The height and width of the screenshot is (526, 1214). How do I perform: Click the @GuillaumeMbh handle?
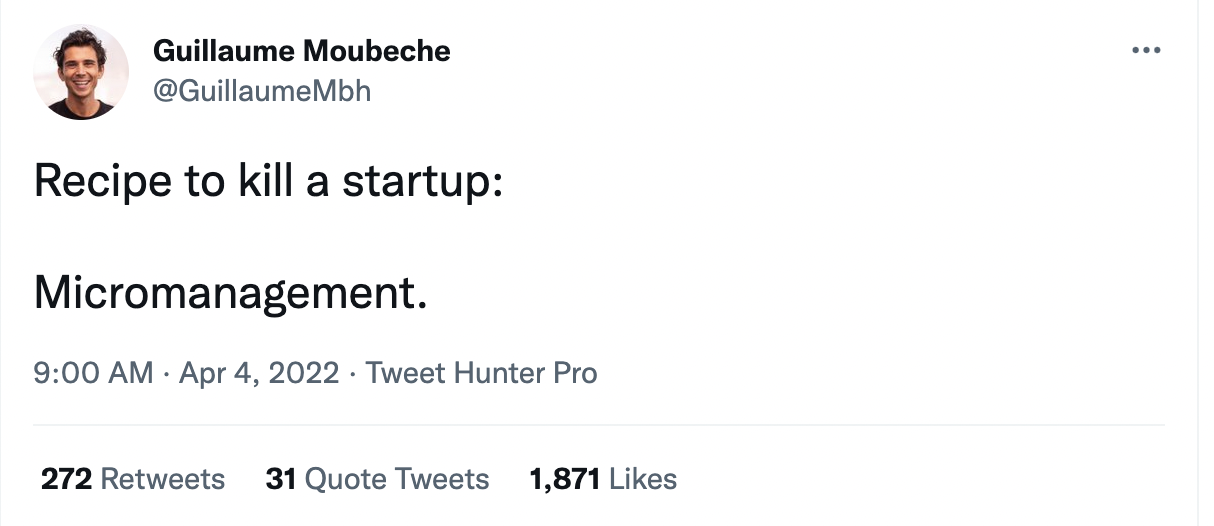262,91
